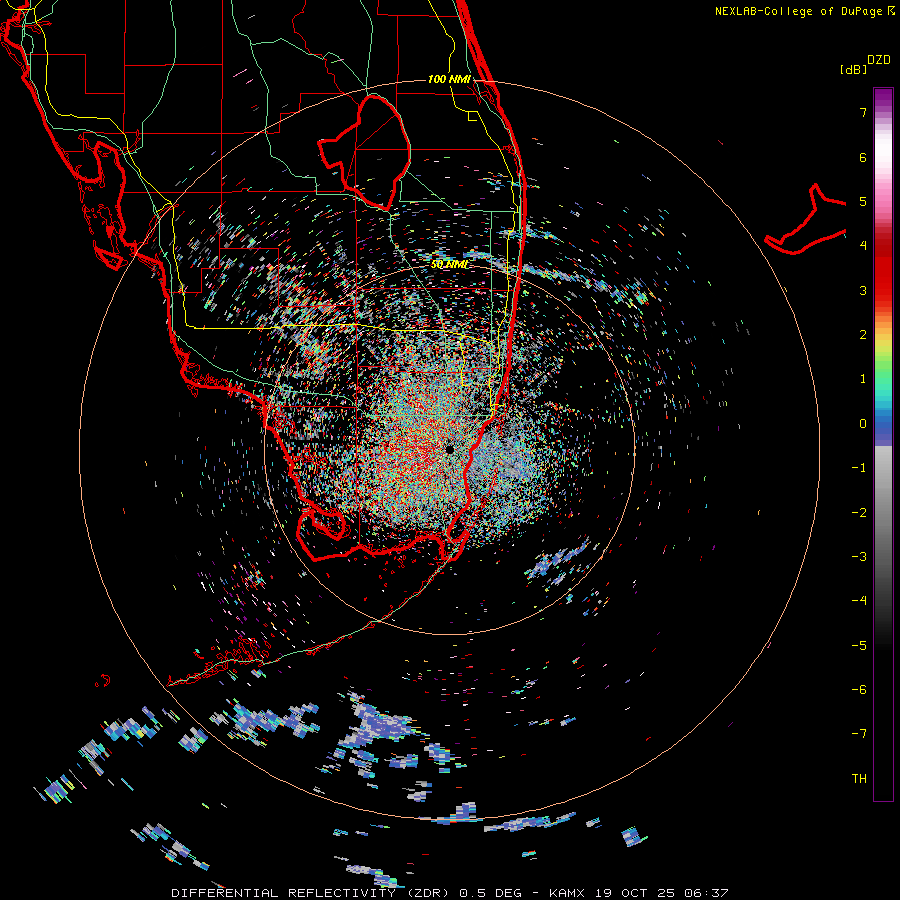Click the scale label 1
This screenshot has width=900, height=900.
click(863, 379)
